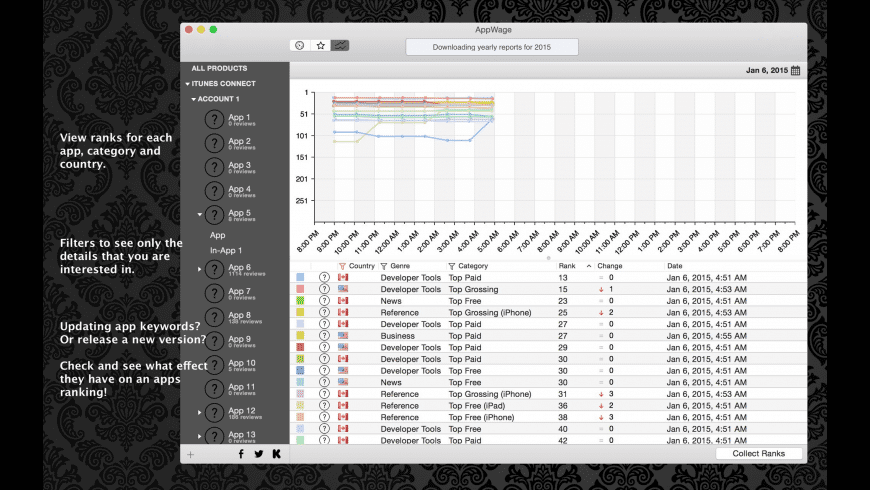Click the Twitter bird icon

click(x=259, y=454)
